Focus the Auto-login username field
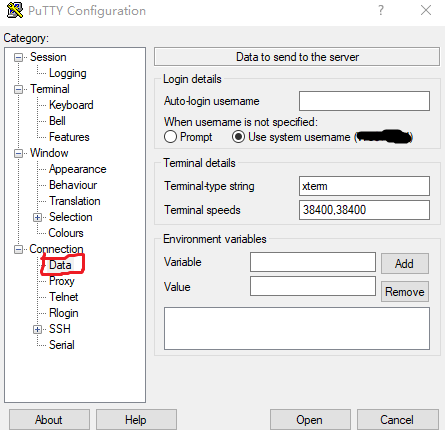 [x=364, y=101]
